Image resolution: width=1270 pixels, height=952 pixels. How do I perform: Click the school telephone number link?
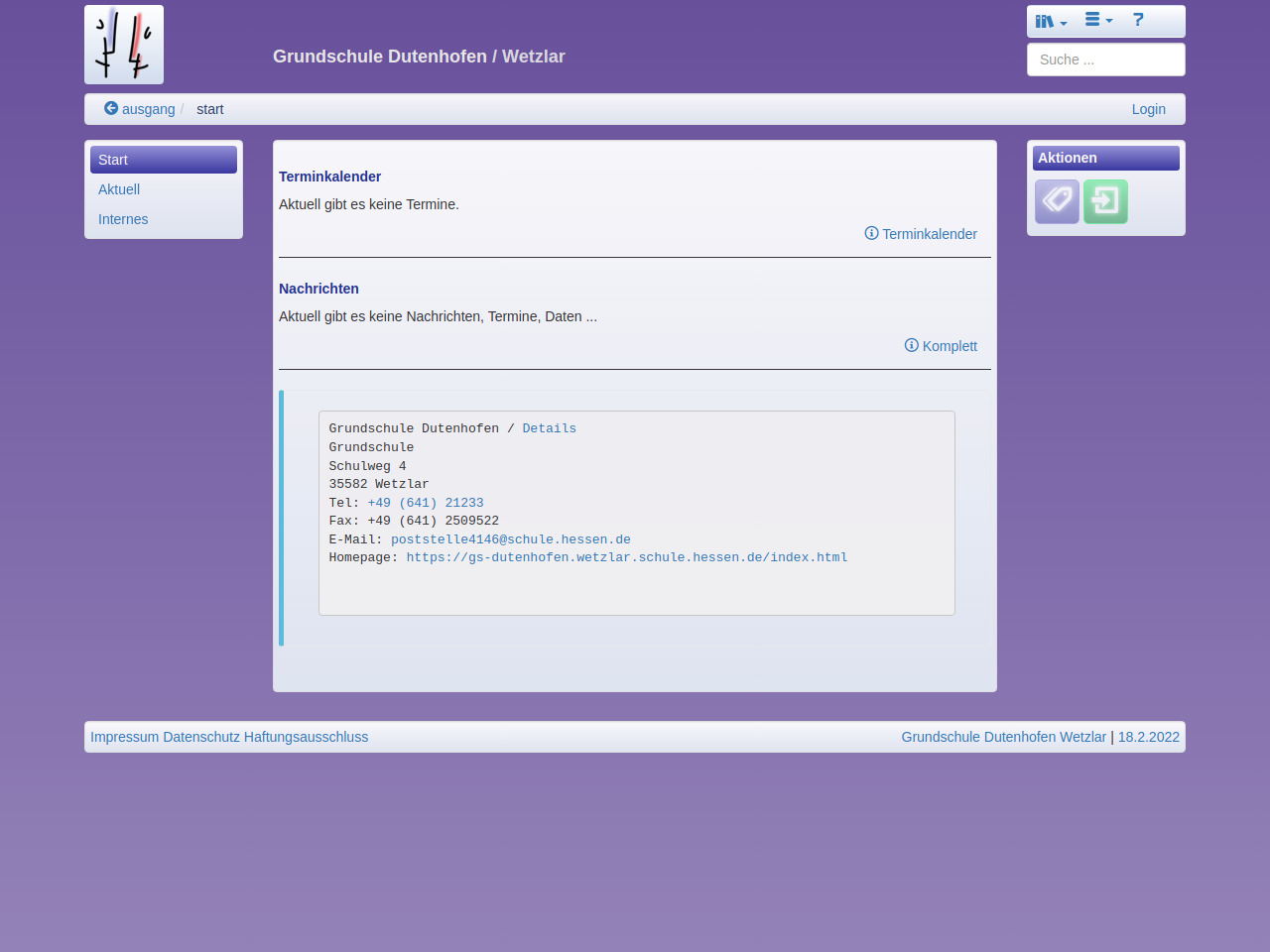coord(426,503)
